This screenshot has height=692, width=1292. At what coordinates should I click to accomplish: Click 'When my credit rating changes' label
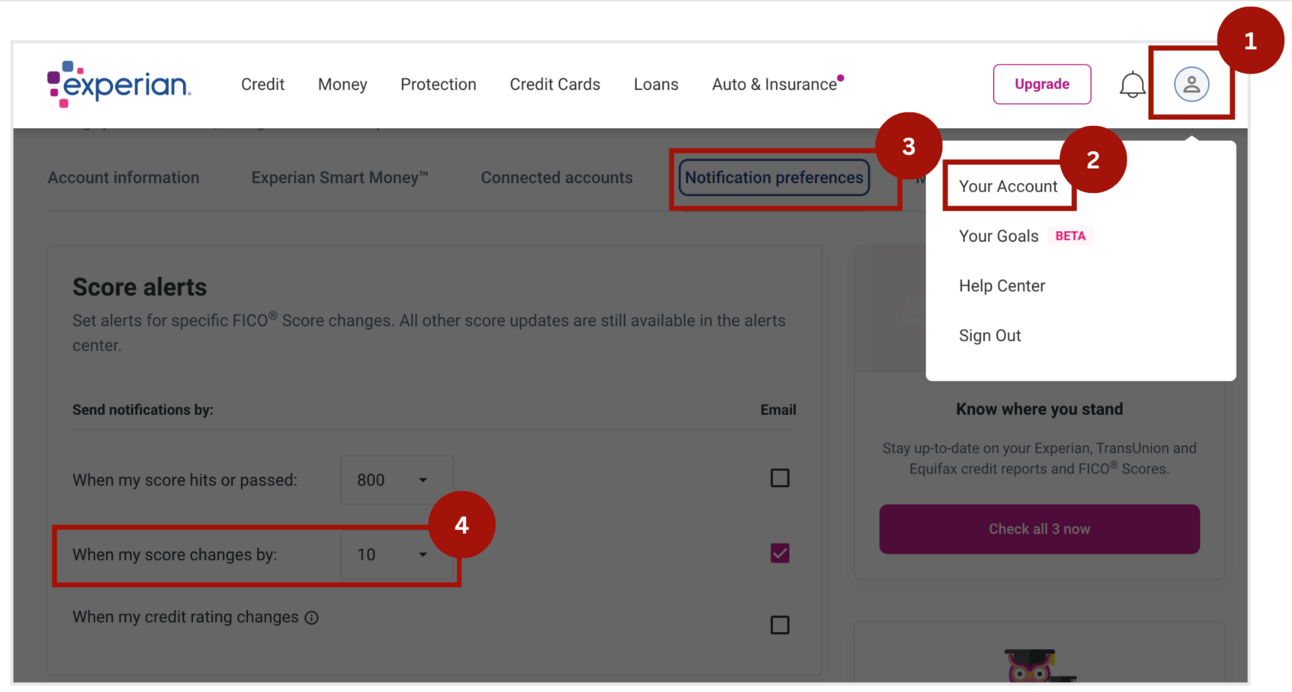click(x=186, y=617)
